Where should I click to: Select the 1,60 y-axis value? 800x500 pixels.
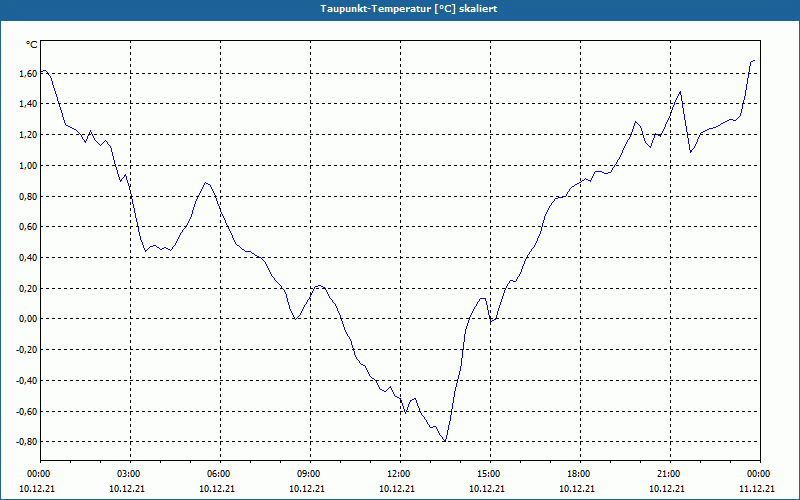click(x=28, y=73)
